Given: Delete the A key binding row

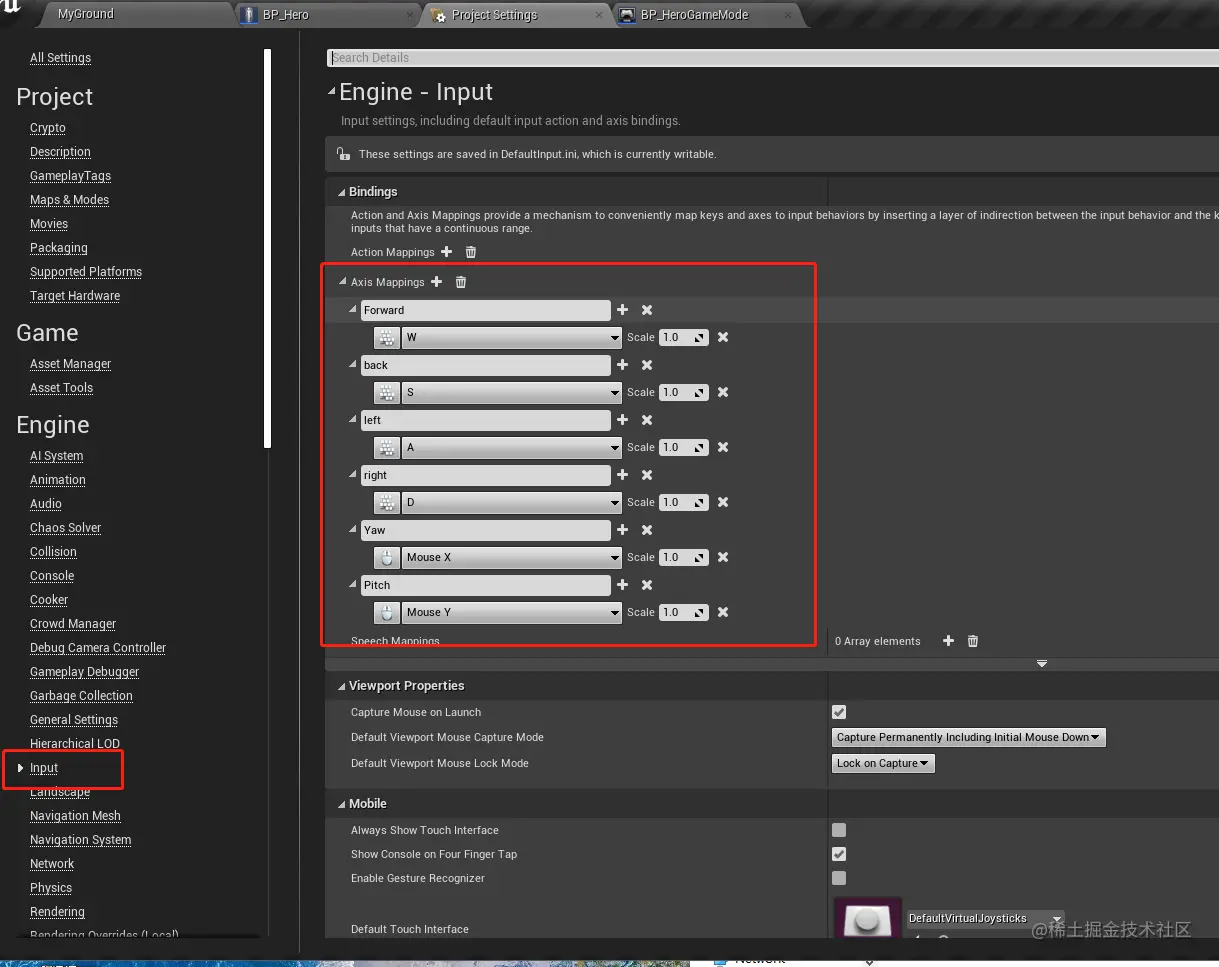Looking at the screenshot, I should point(723,447).
